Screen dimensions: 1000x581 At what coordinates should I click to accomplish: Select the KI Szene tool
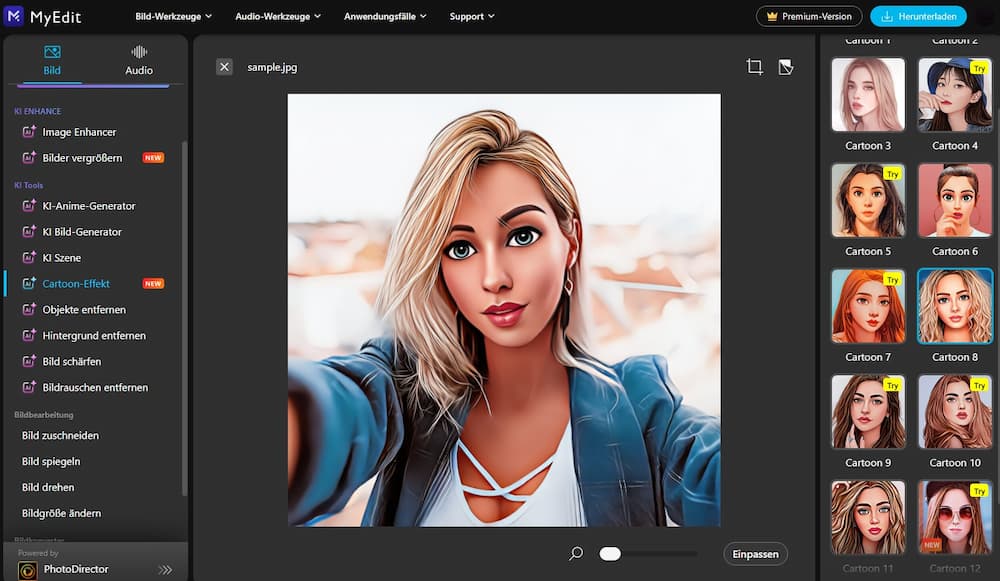coord(61,258)
